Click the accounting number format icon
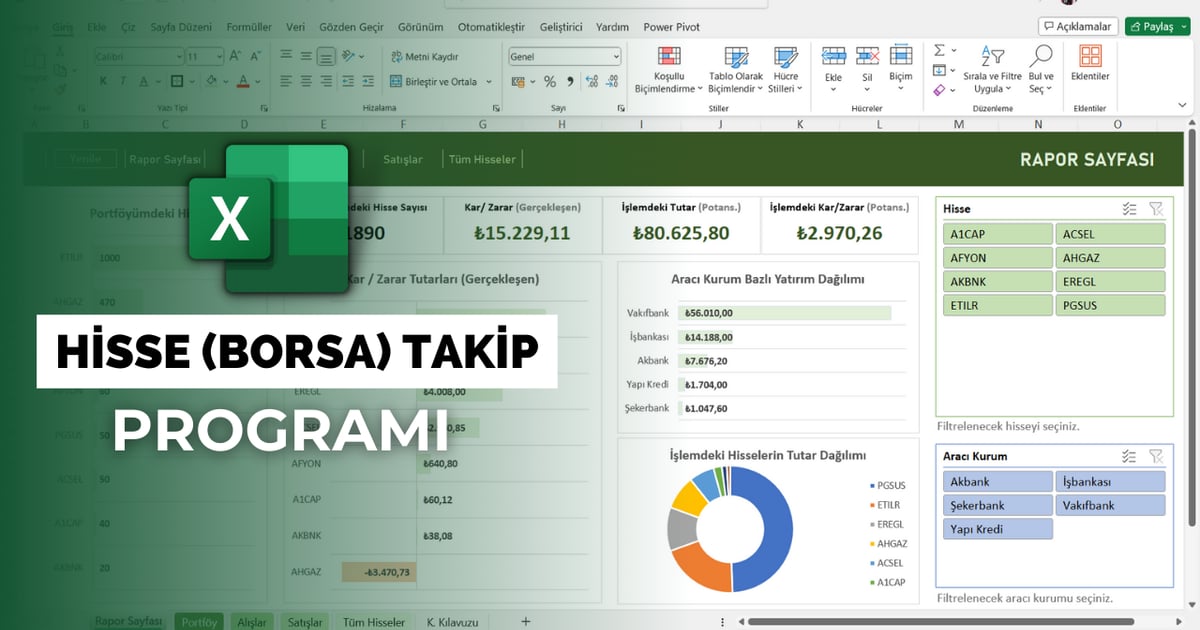Screen dimensions: 1200x630 519,82
